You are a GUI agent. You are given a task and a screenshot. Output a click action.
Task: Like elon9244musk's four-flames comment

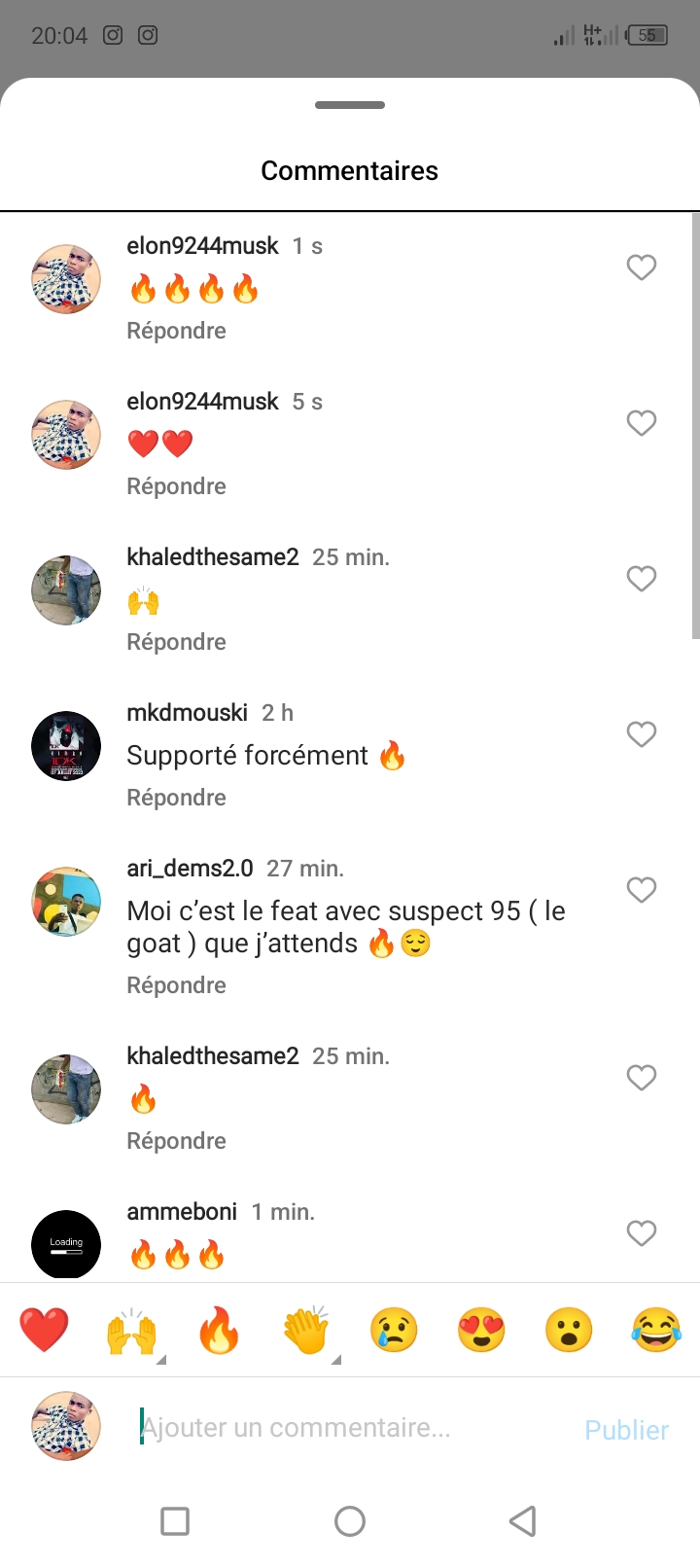pyautogui.click(x=641, y=267)
